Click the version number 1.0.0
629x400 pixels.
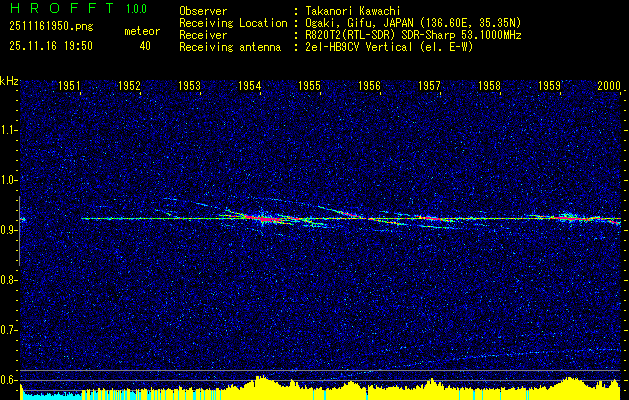click(136, 9)
